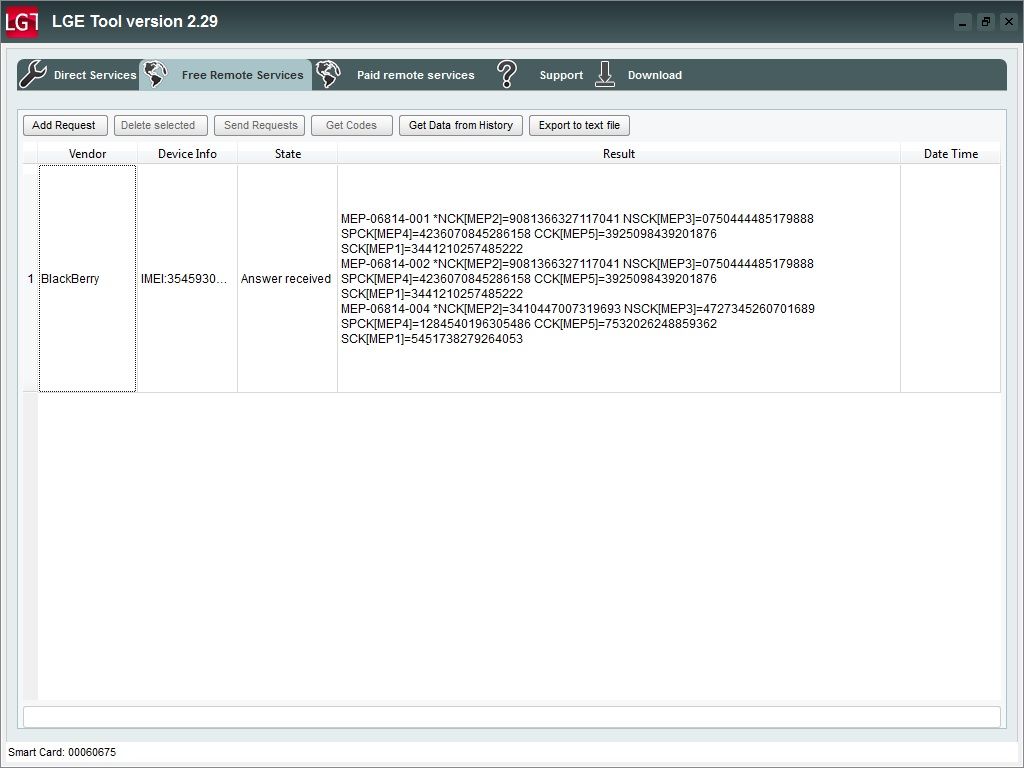
Task: Click the Device Info column header
Action: click(x=187, y=153)
